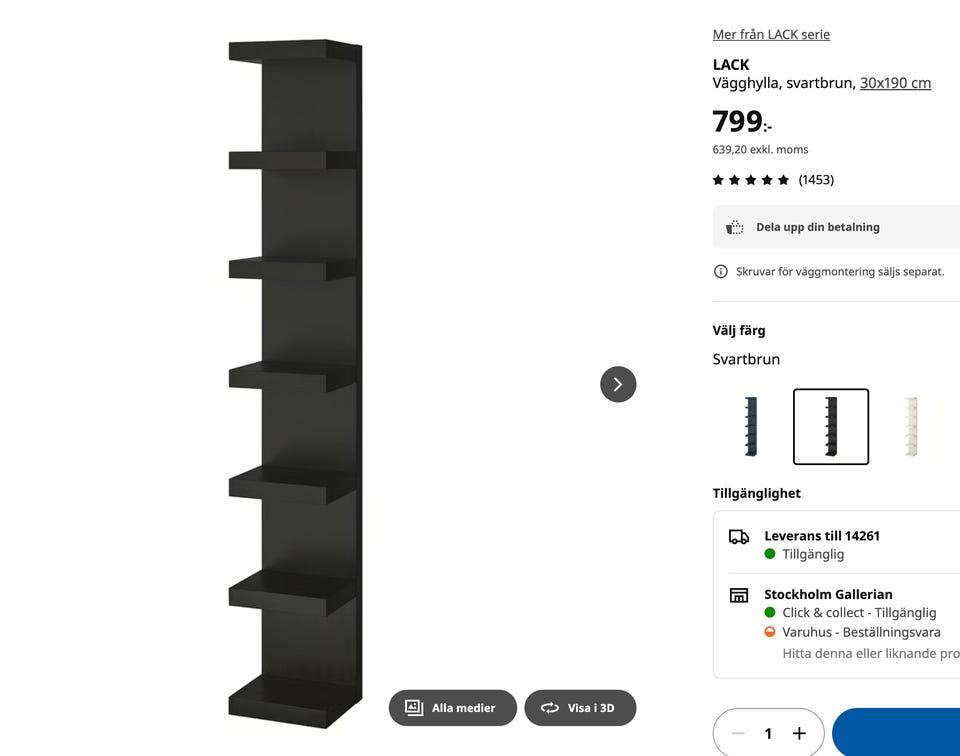Screen dimensions: 960x756
Task: Follow the 30x190 cm size link
Action: click(895, 83)
